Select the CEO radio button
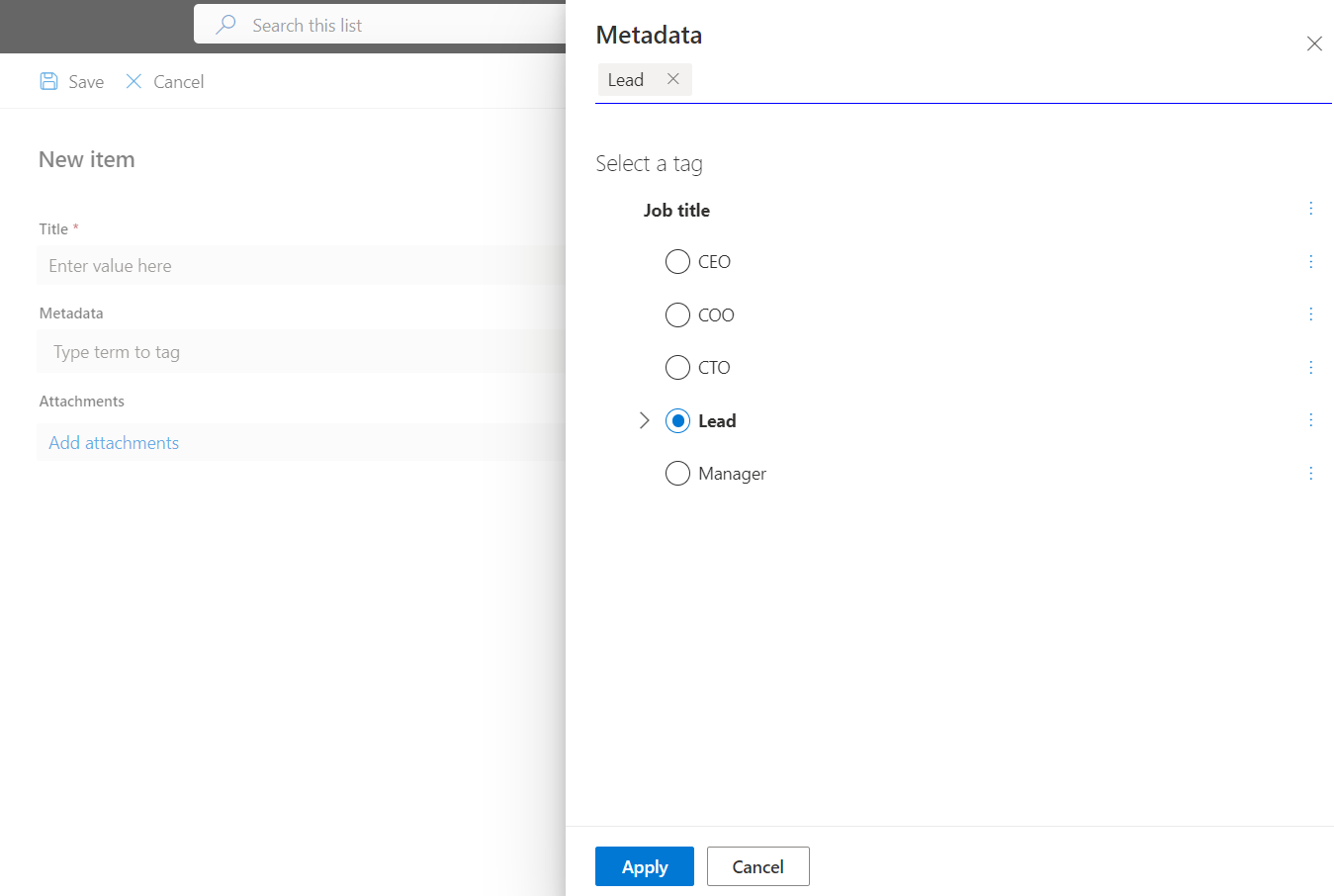1334x896 pixels. [677, 261]
